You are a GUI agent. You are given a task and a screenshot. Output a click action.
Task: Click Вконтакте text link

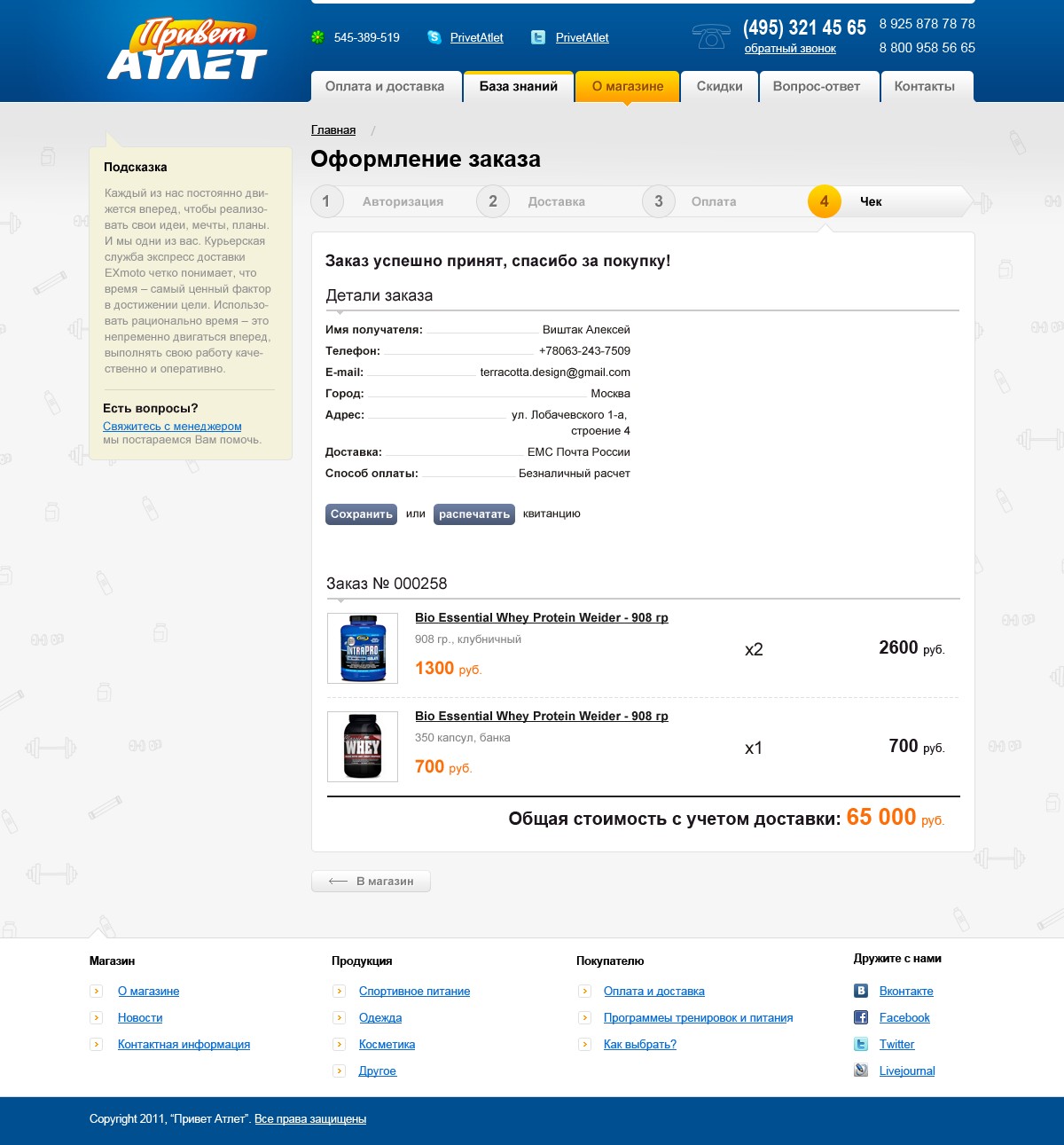pyautogui.click(x=906, y=991)
